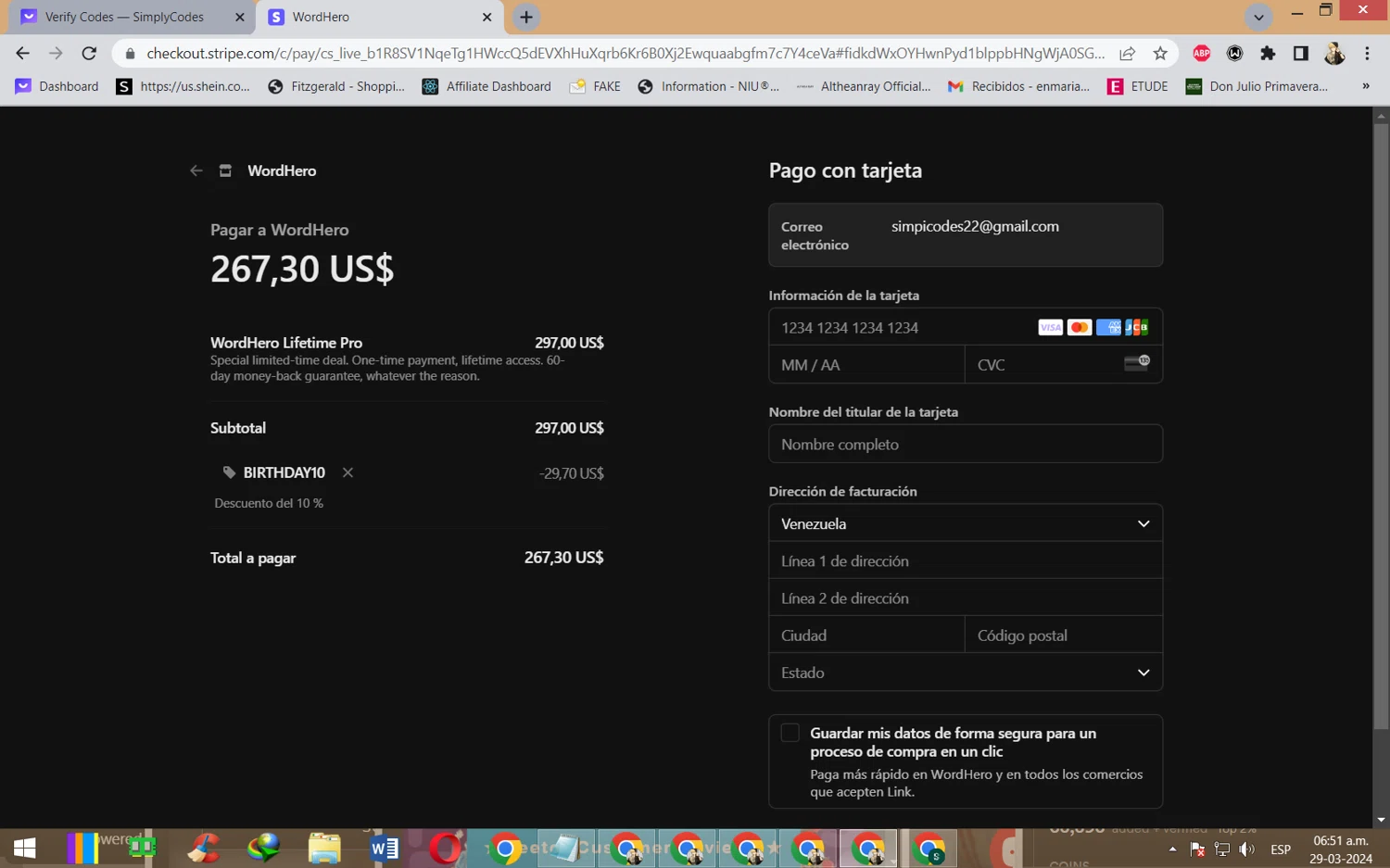The height and width of the screenshot is (868, 1390).
Task: Click the back arrow beside WordHero
Action: [196, 170]
